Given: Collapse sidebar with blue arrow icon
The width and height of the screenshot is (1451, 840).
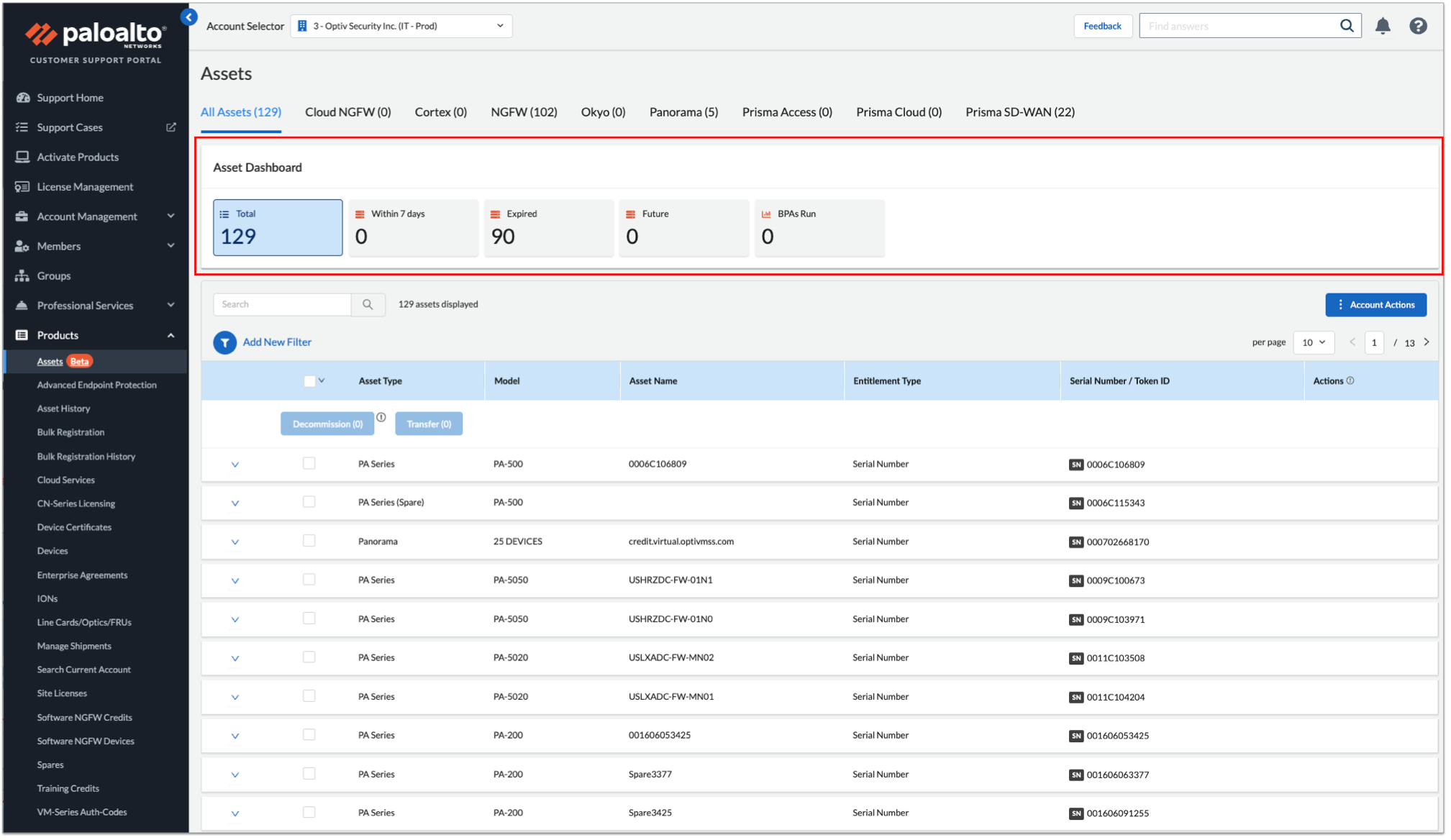Looking at the screenshot, I should pyautogui.click(x=189, y=17).
